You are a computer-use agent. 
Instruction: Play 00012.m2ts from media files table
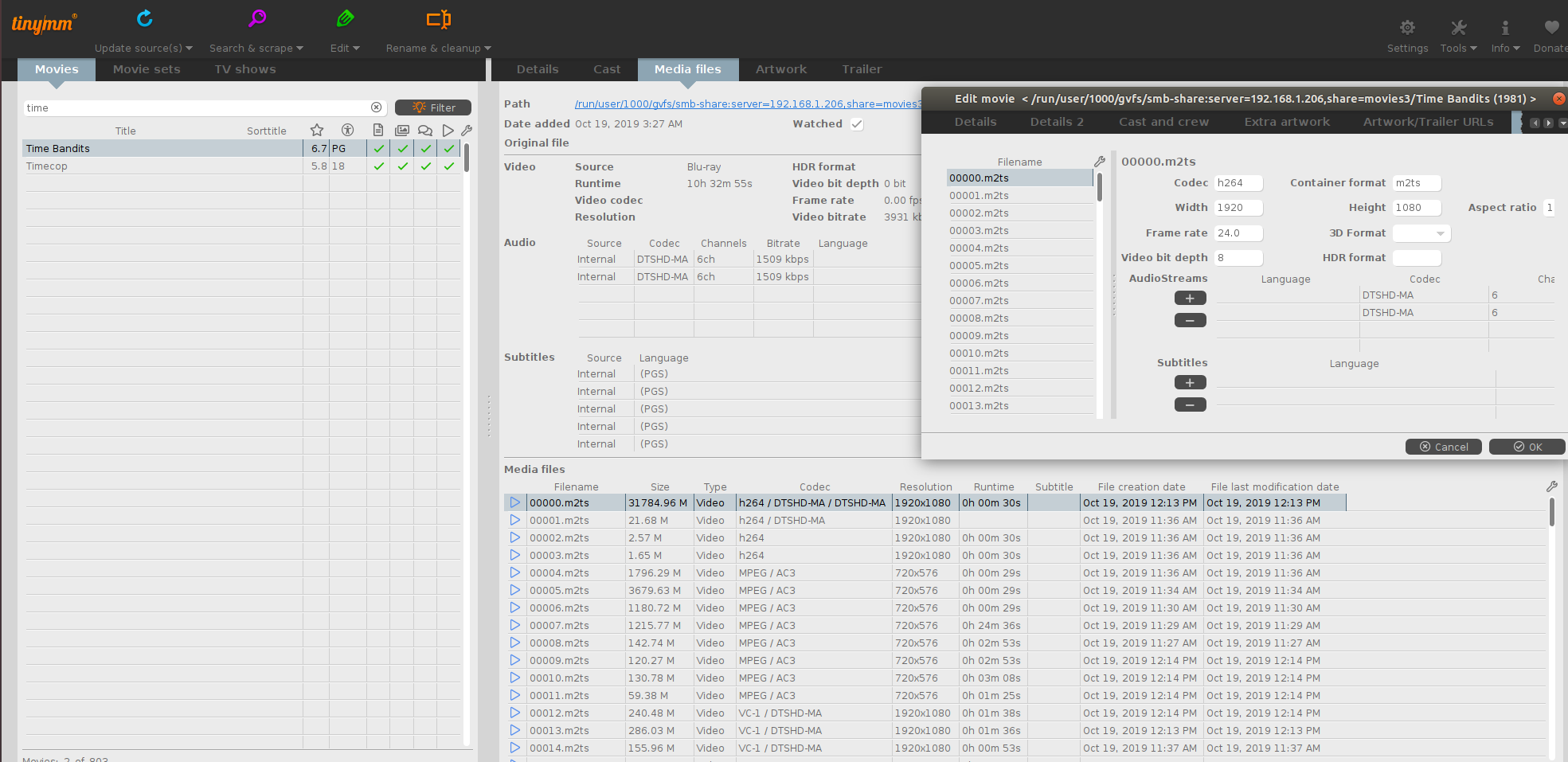tap(515, 713)
